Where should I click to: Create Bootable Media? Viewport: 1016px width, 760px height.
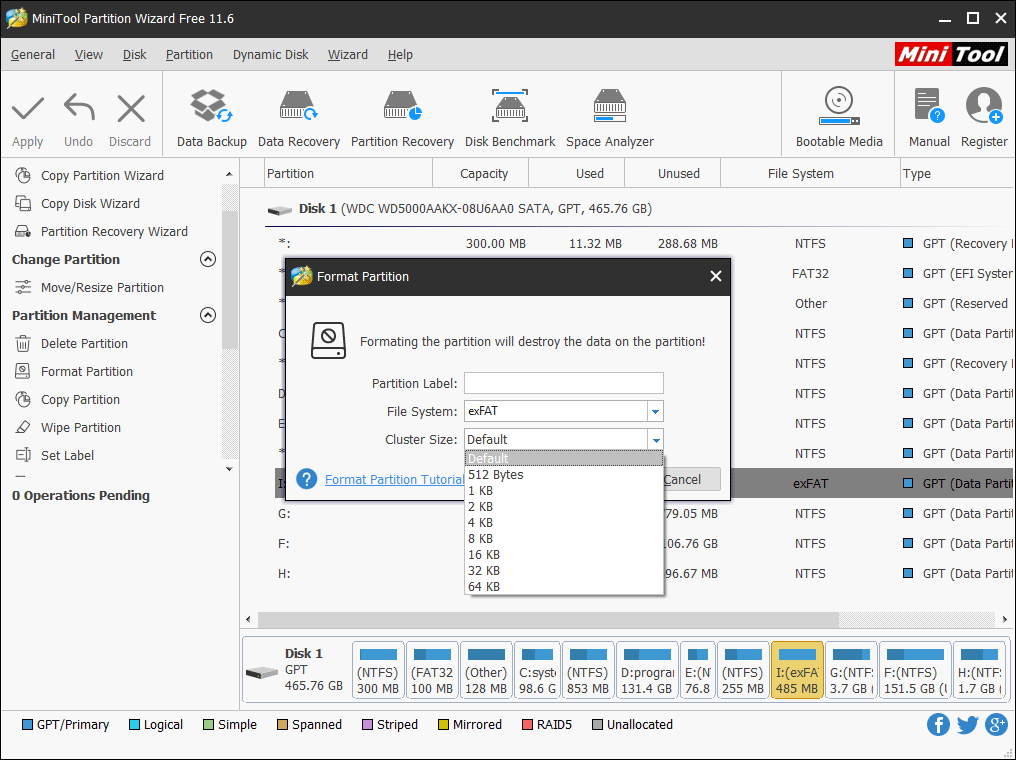pyautogui.click(x=838, y=113)
